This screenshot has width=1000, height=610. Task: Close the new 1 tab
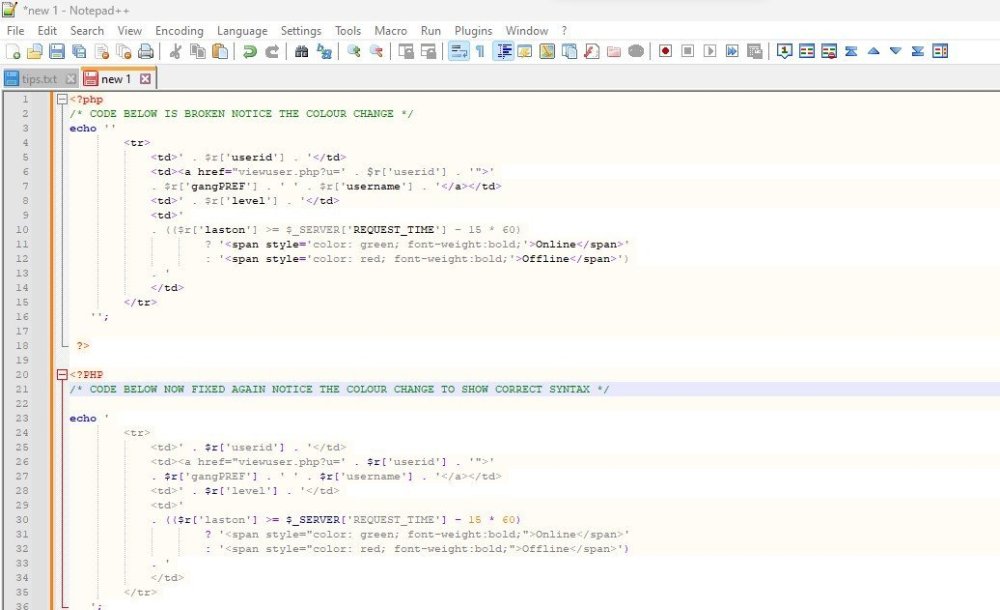145,79
